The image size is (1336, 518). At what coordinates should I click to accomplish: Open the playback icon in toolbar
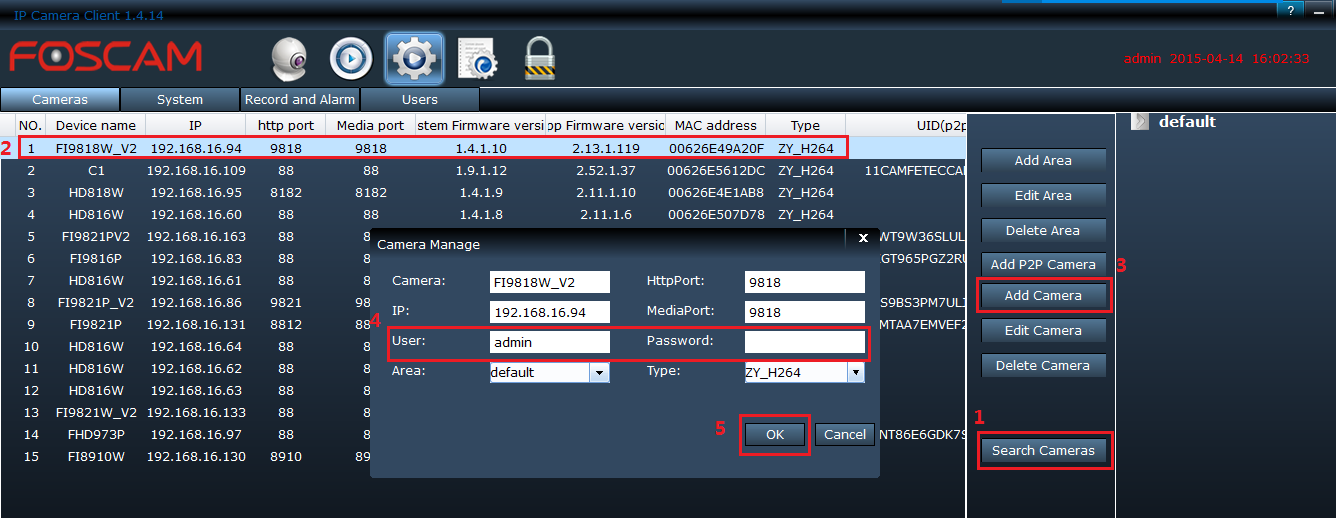tap(351, 59)
